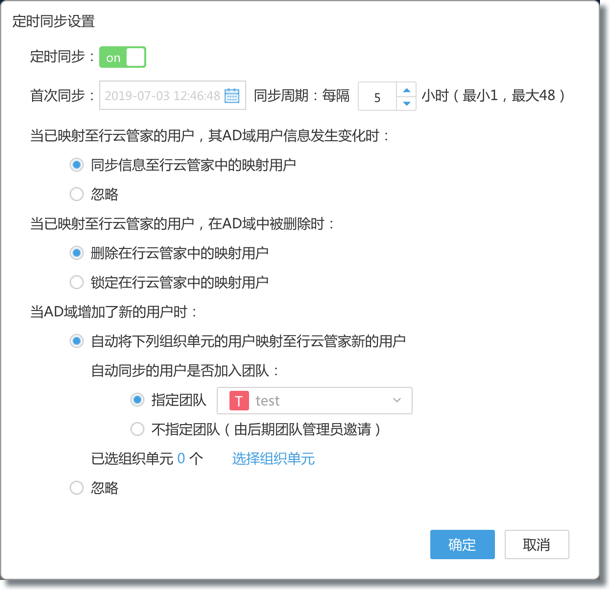This screenshot has height=590, width=610.
Task: Click the red T team icon
Action: tap(239, 401)
